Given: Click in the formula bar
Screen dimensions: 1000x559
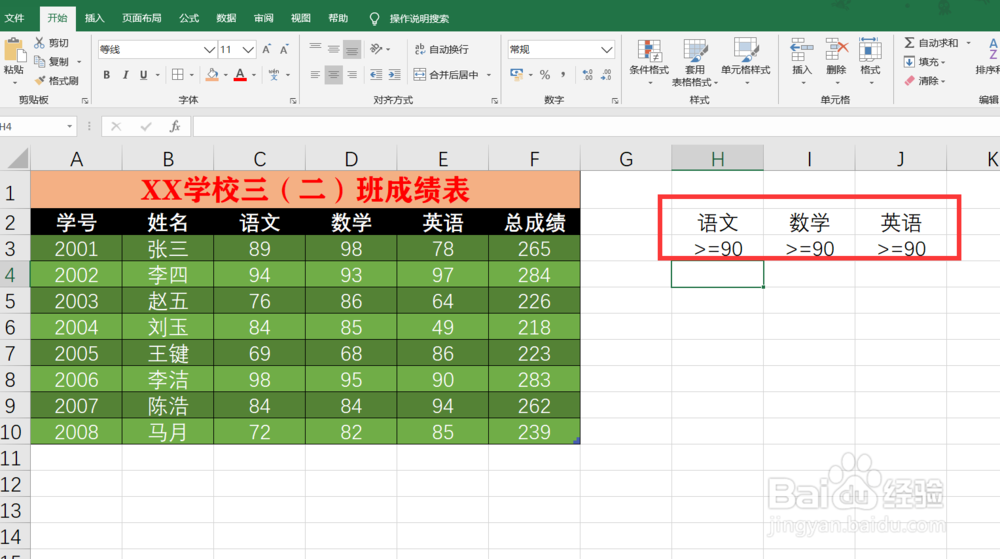Looking at the screenshot, I should (596, 126).
